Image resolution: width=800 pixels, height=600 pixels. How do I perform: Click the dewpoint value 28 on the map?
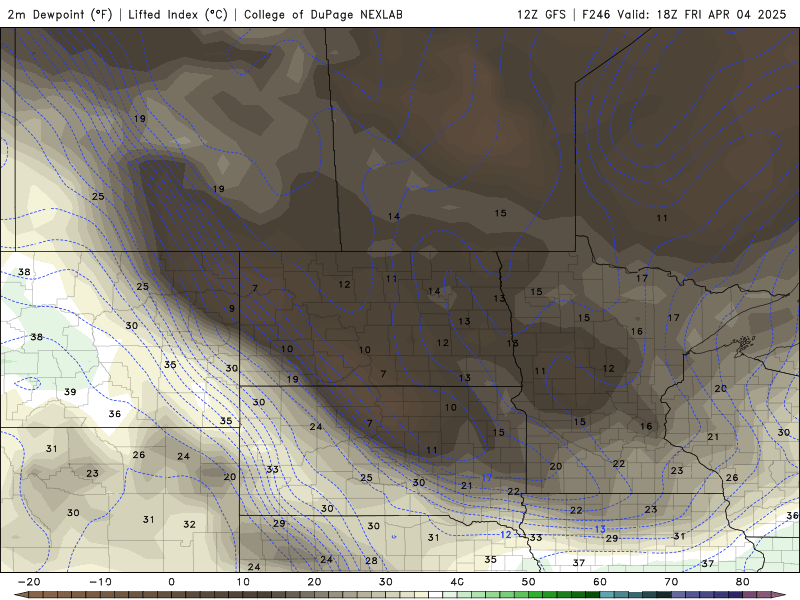[371, 561]
